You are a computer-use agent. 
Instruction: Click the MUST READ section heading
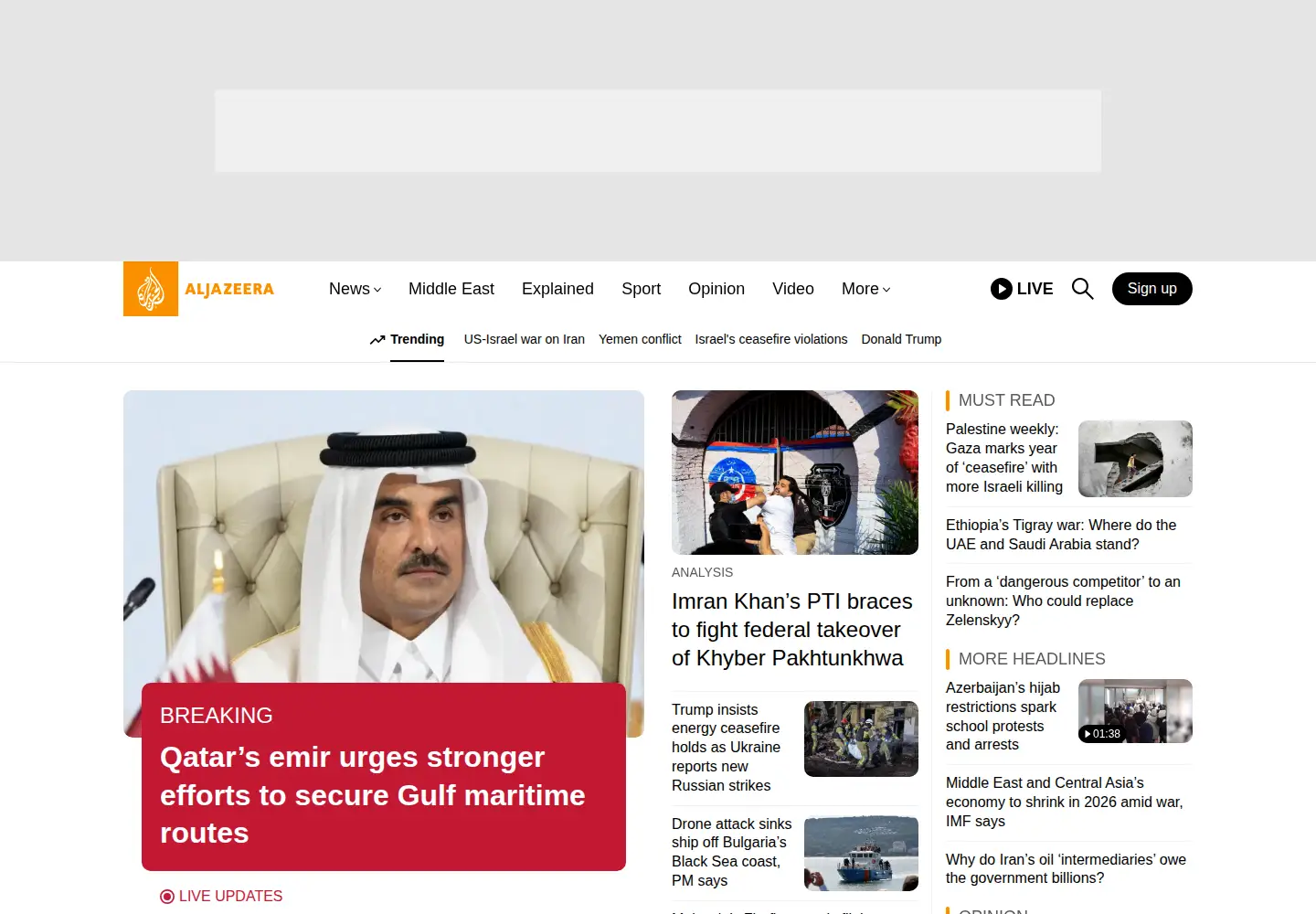1007,400
